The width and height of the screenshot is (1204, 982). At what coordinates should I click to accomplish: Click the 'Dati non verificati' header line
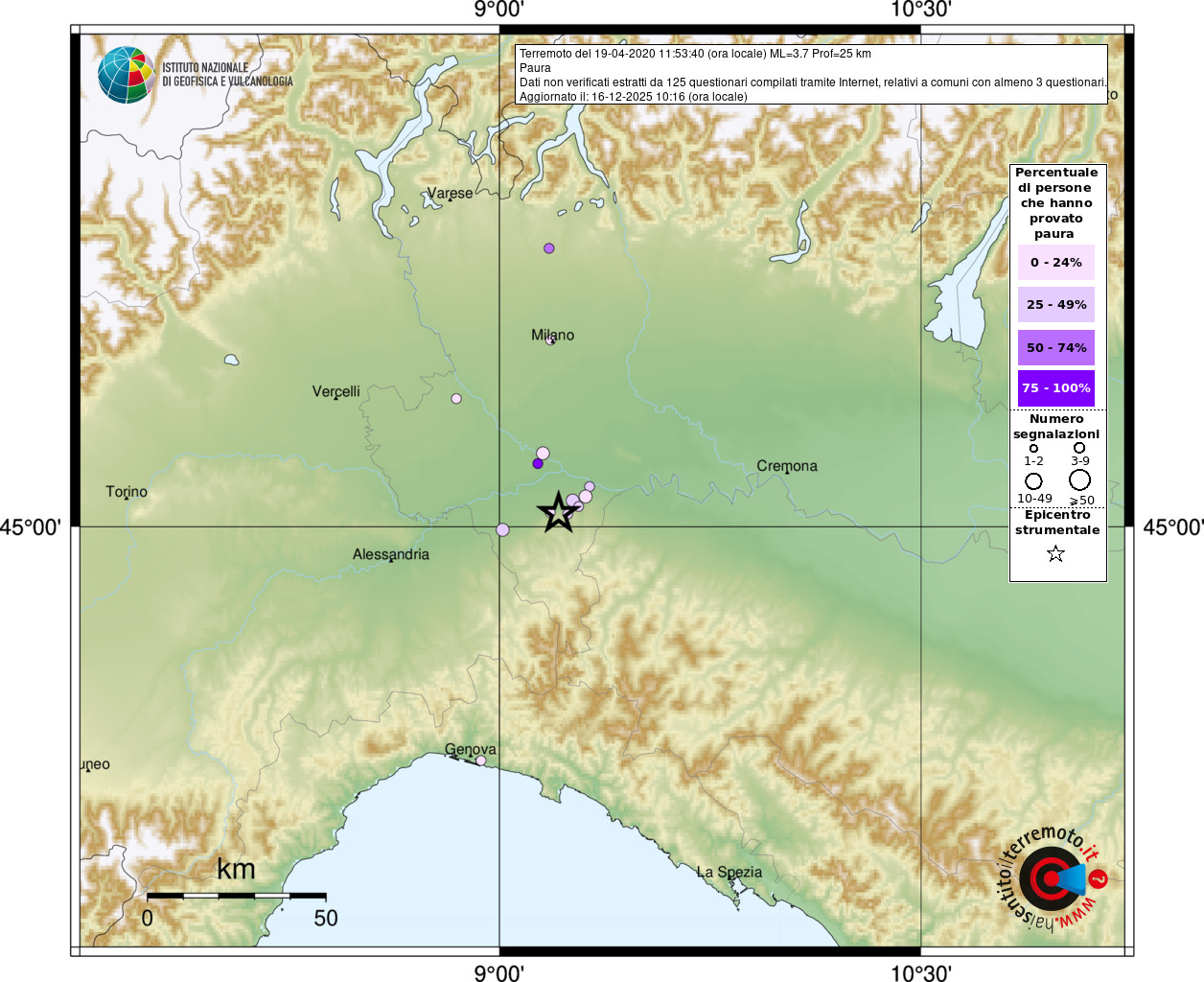813,82
